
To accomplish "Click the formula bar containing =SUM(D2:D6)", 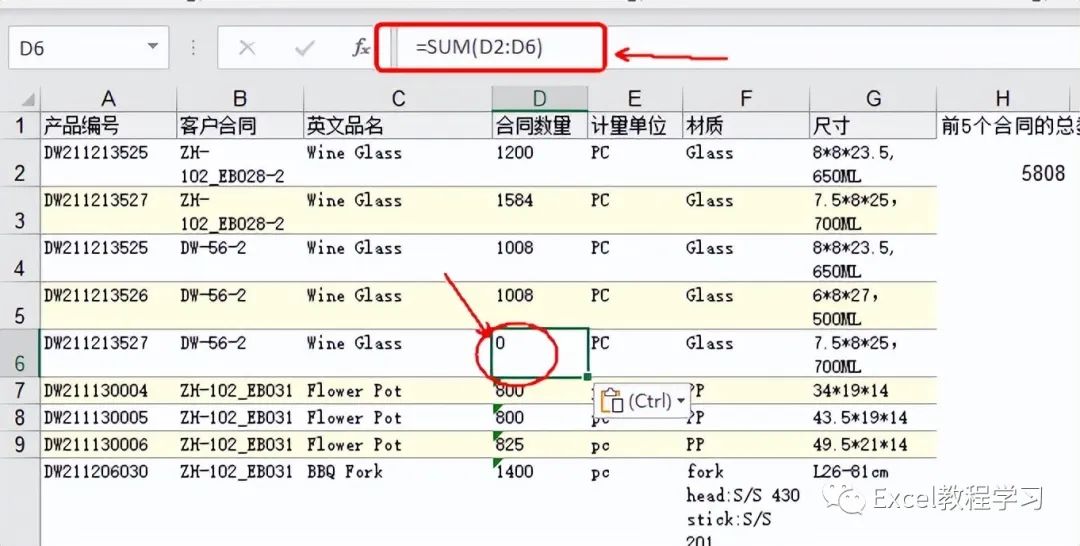I will 500,47.
